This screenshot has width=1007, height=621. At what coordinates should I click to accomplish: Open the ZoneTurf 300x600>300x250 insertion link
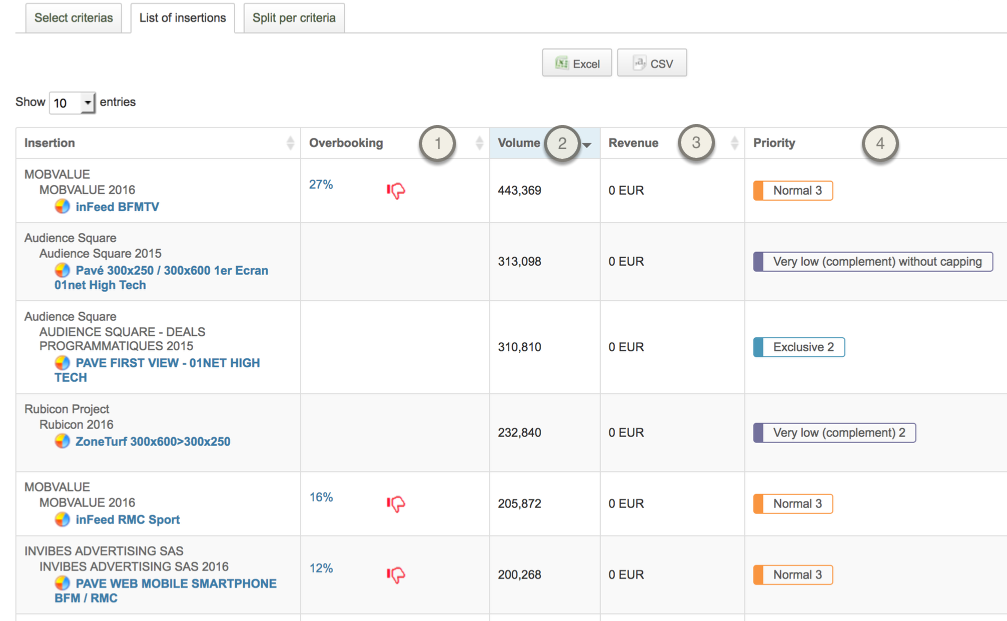pyautogui.click(x=152, y=441)
